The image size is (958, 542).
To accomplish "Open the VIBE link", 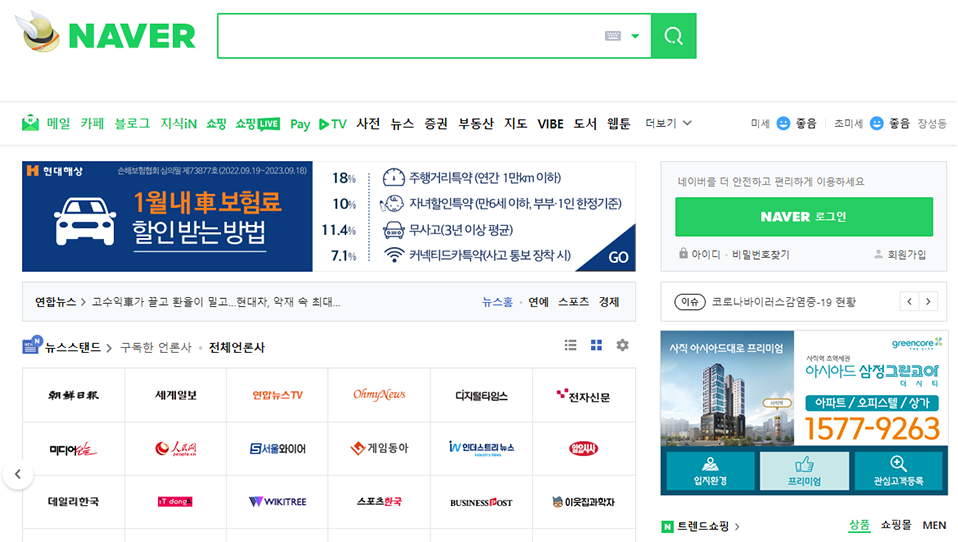I will [x=550, y=124].
